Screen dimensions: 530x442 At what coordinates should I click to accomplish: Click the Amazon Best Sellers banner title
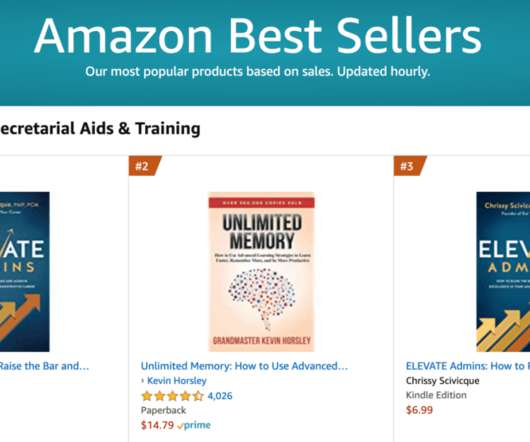[x=258, y=36]
